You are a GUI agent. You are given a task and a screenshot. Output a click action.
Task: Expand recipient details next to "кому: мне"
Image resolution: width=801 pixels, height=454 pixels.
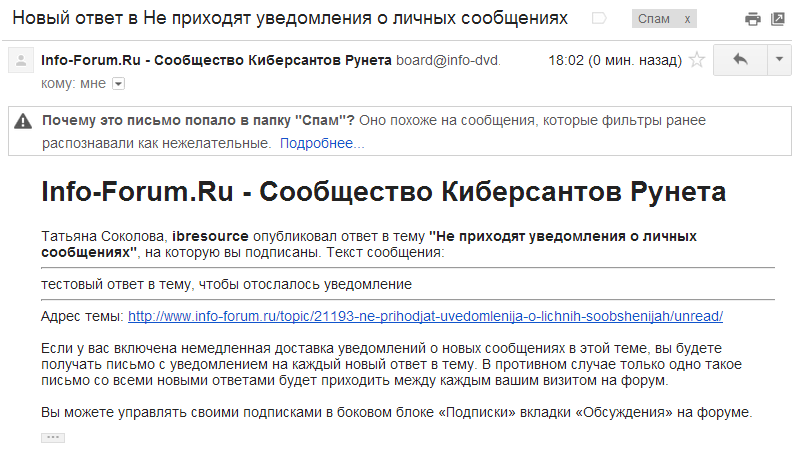point(119,83)
